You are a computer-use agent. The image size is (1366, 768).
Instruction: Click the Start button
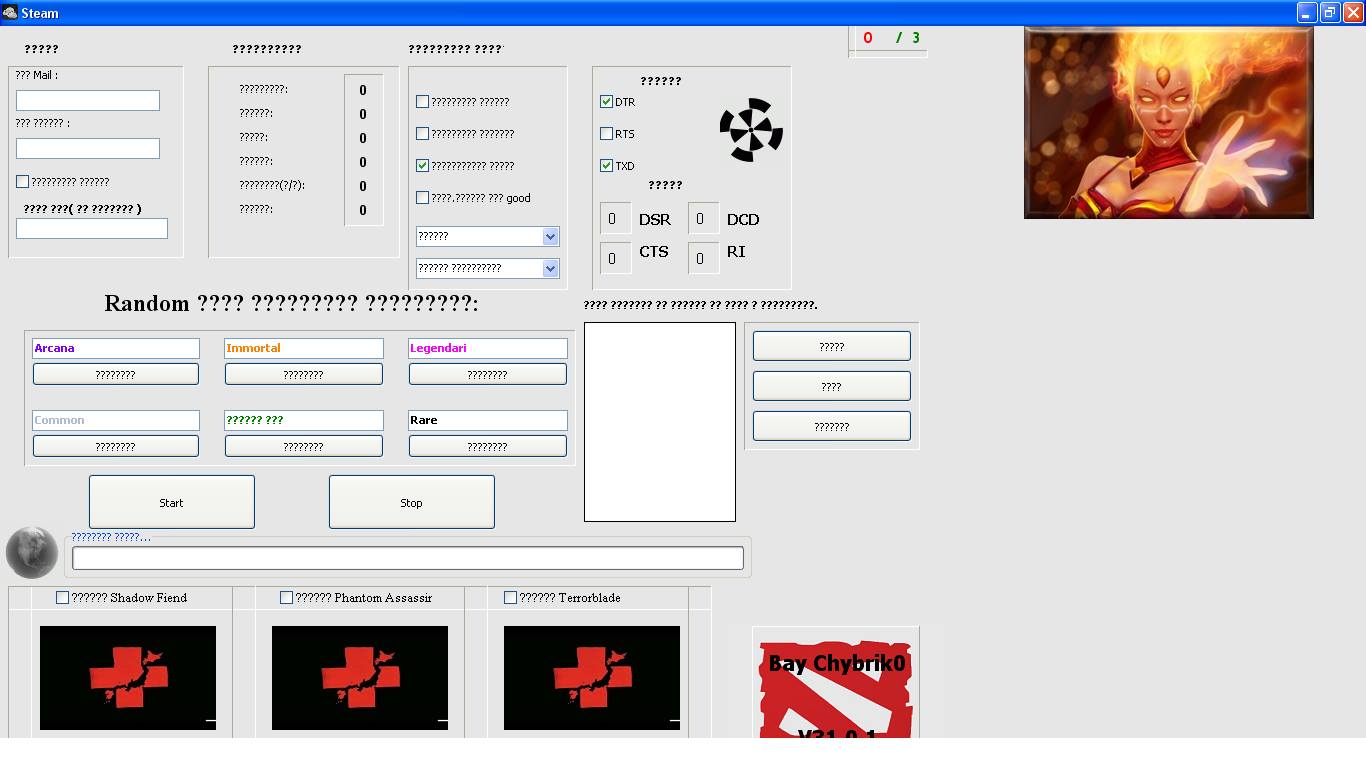tap(172, 502)
